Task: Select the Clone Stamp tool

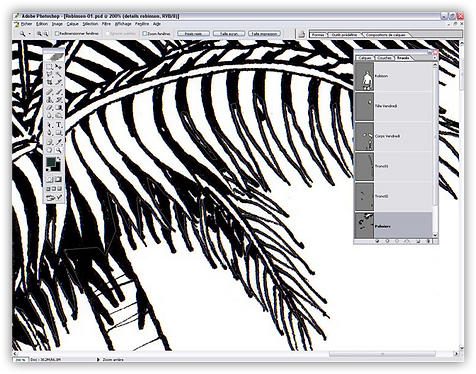Action: pyautogui.click(x=49, y=100)
